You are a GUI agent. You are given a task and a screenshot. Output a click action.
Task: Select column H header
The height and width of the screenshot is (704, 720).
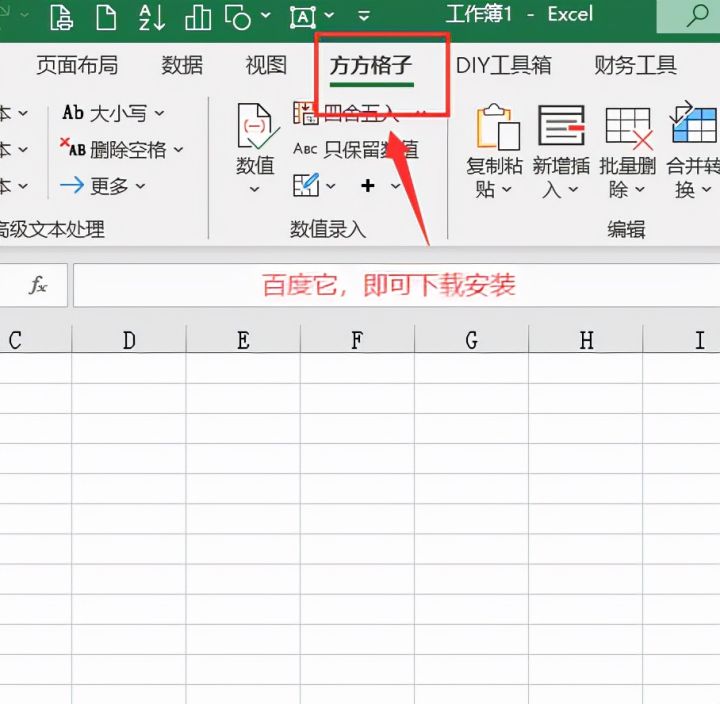[x=586, y=340]
